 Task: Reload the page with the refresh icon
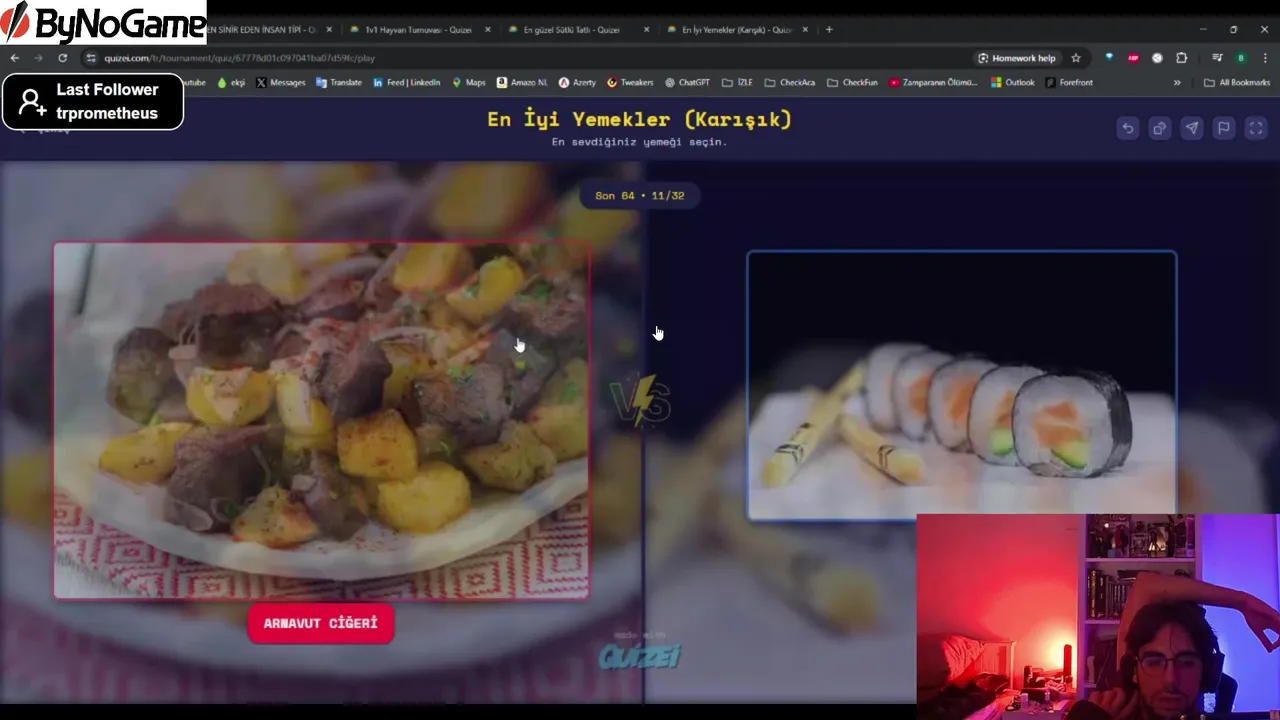point(62,58)
